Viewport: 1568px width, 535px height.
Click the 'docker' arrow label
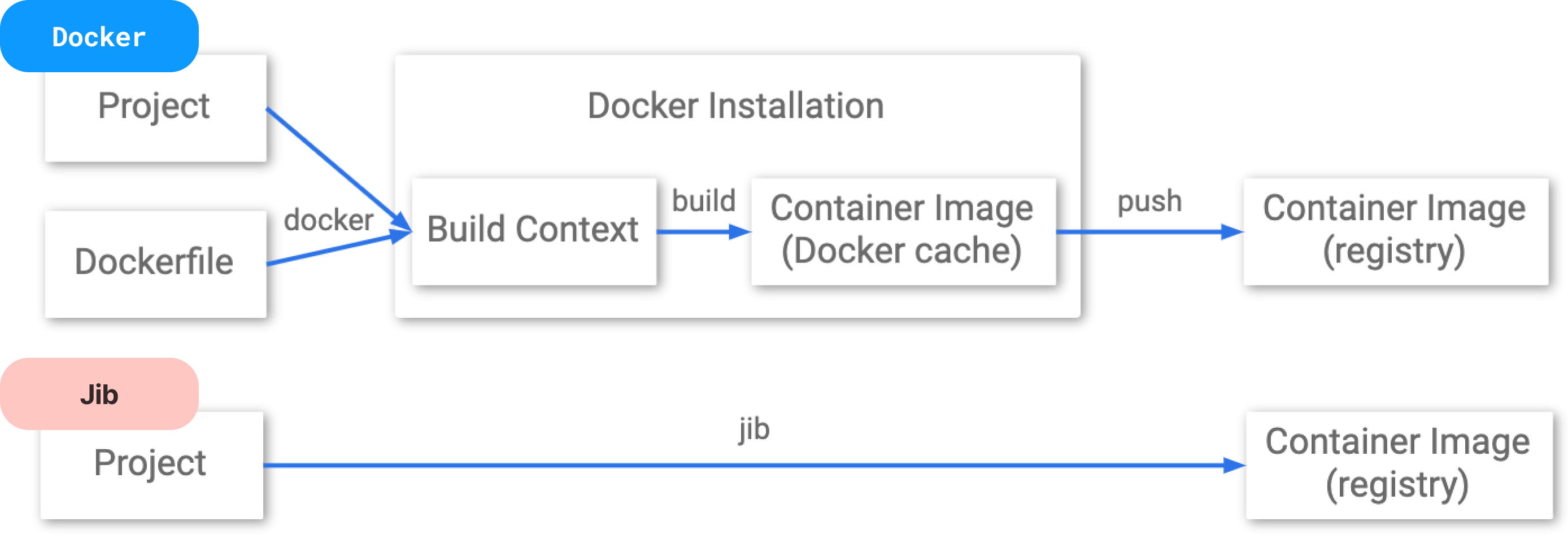(329, 220)
